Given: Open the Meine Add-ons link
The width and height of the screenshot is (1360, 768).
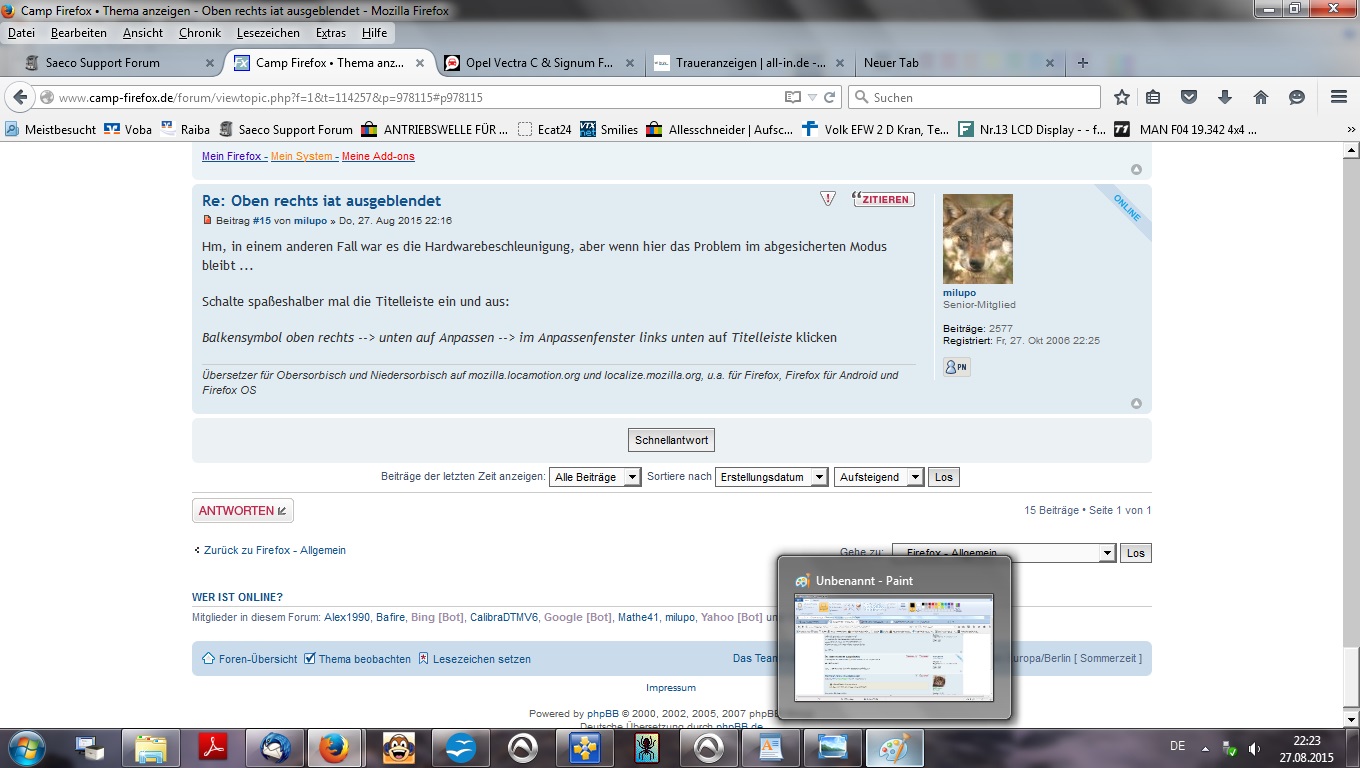Looking at the screenshot, I should pyautogui.click(x=378, y=156).
